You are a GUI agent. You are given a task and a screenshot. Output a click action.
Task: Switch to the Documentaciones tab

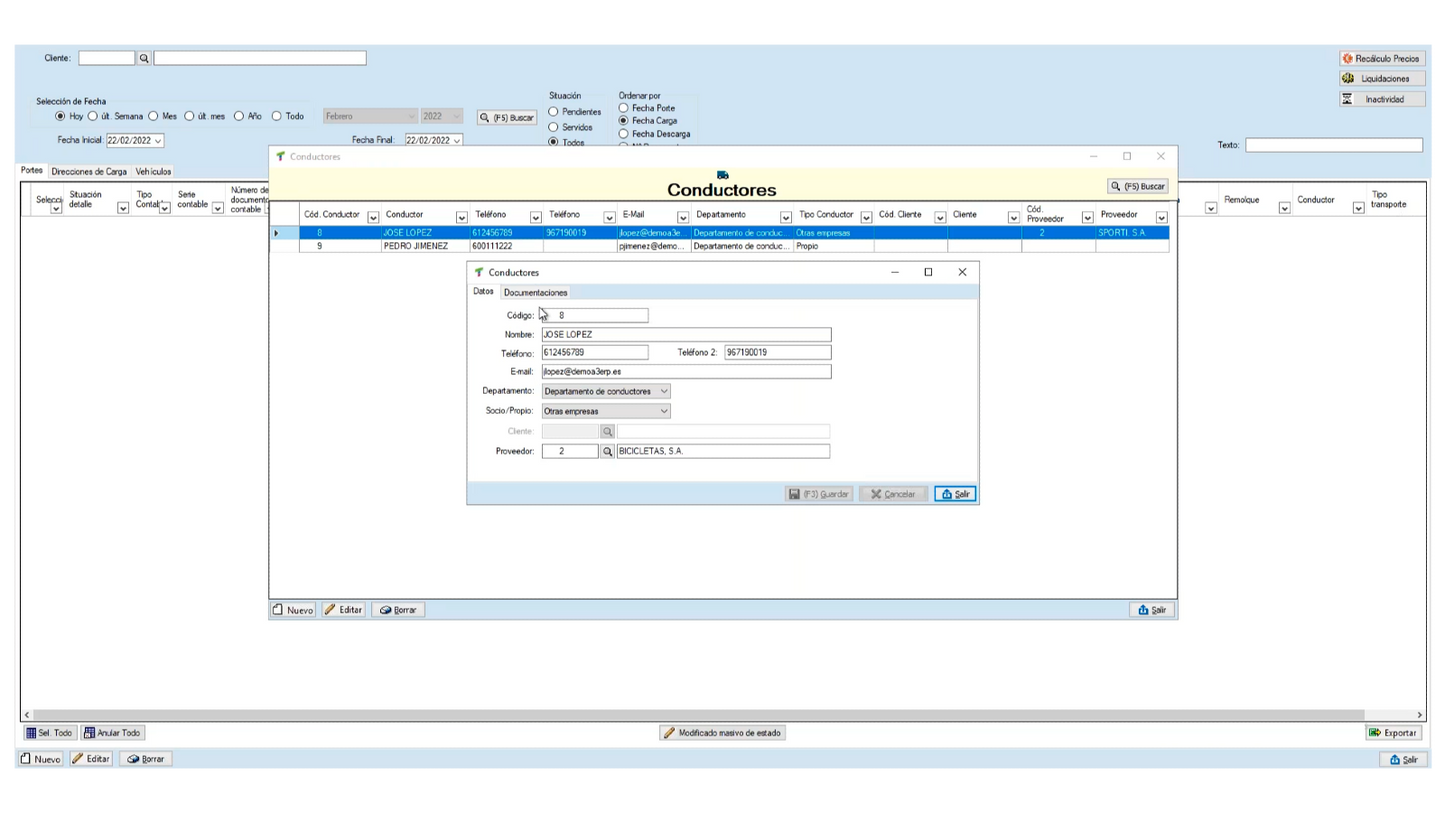point(535,293)
